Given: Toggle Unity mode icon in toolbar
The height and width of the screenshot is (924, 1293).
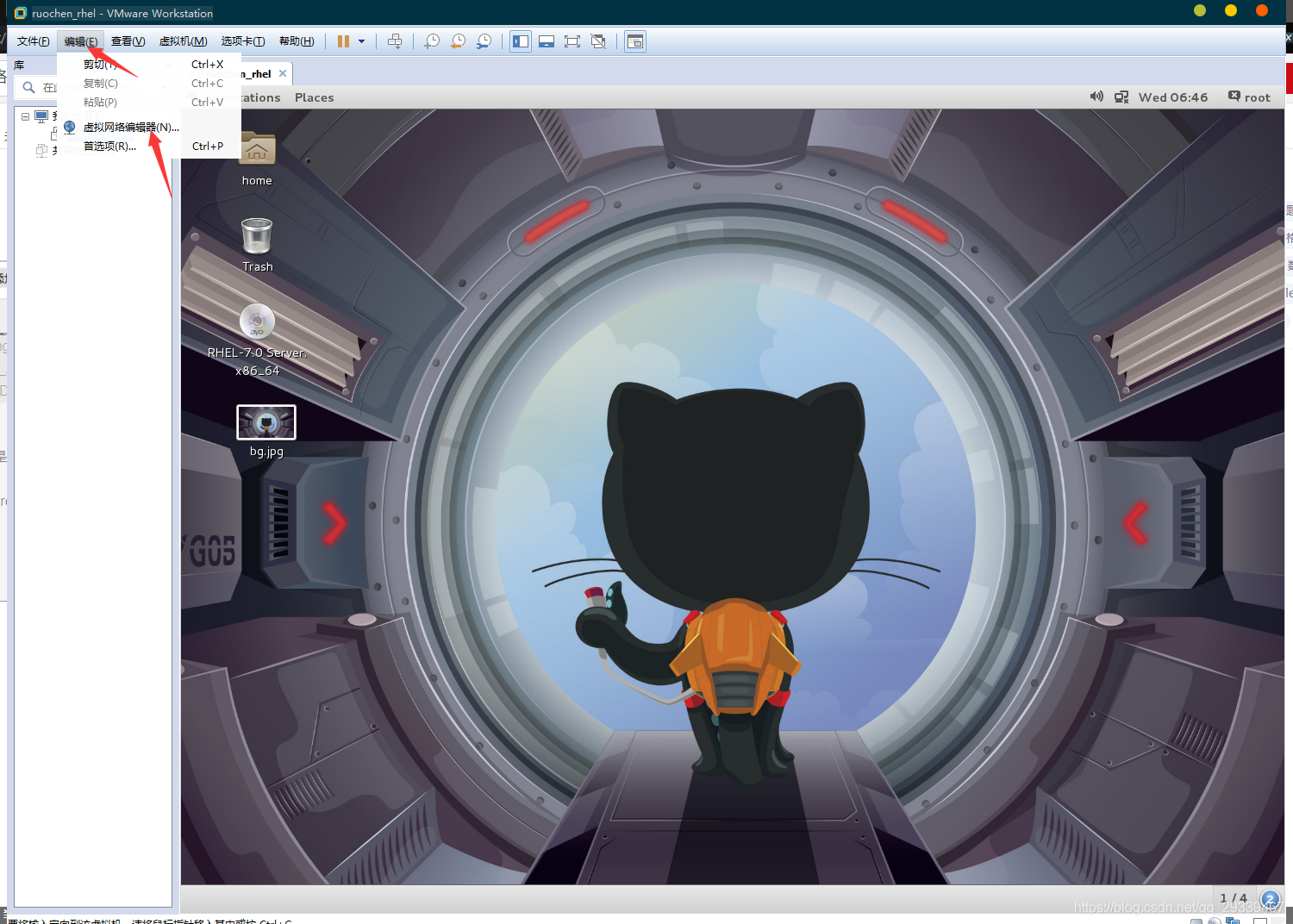Looking at the screenshot, I should click(x=598, y=41).
